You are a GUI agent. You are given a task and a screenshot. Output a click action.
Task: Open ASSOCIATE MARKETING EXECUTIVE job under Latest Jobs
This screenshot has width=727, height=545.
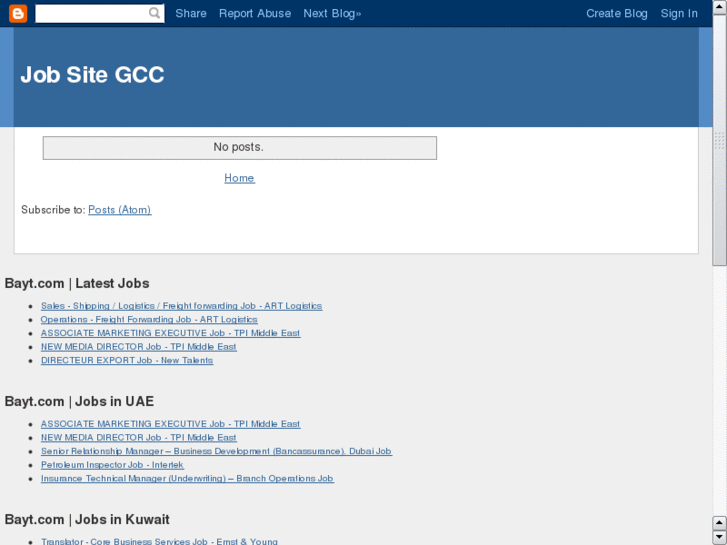click(170, 333)
